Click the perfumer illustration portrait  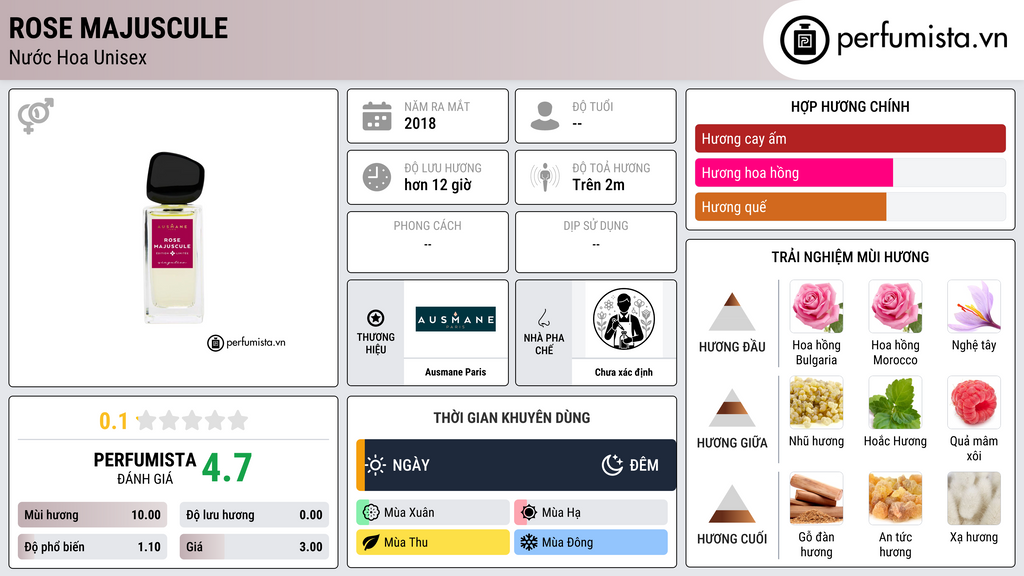point(624,319)
